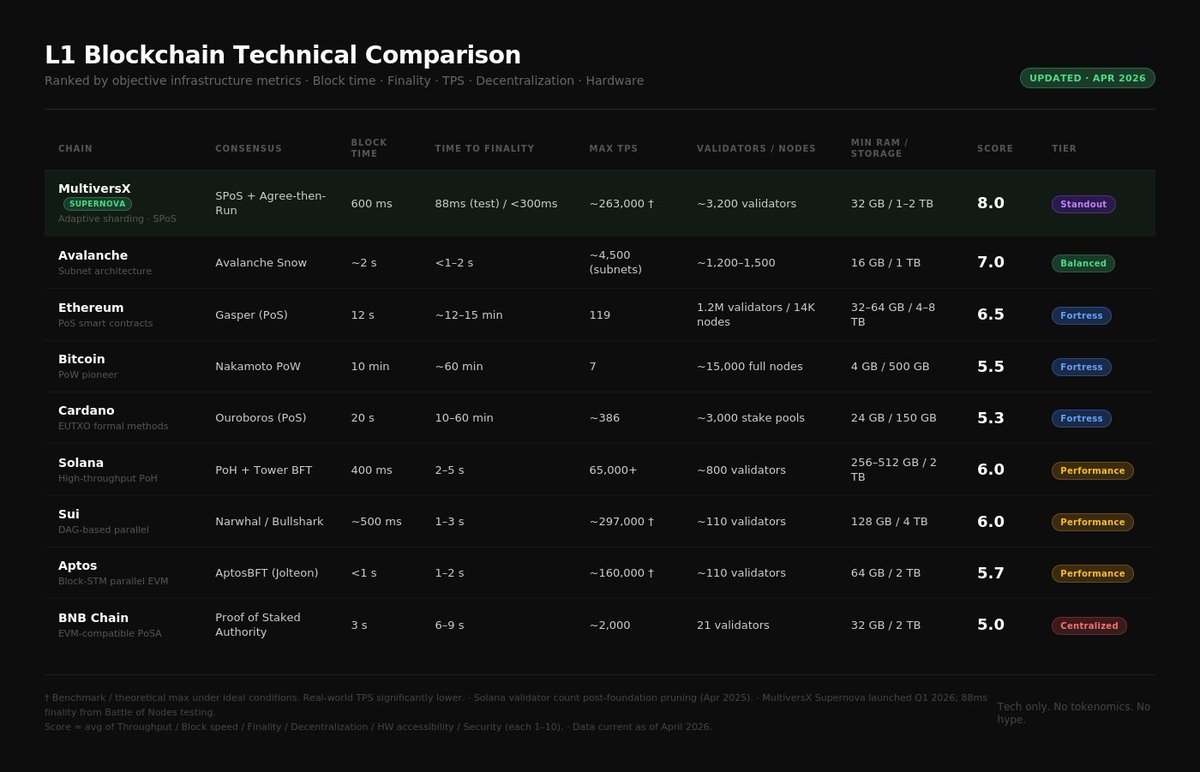The image size is (1200, 772).
Task: Click the Balanced tier badge for Avalanche
Action: 1083,263
